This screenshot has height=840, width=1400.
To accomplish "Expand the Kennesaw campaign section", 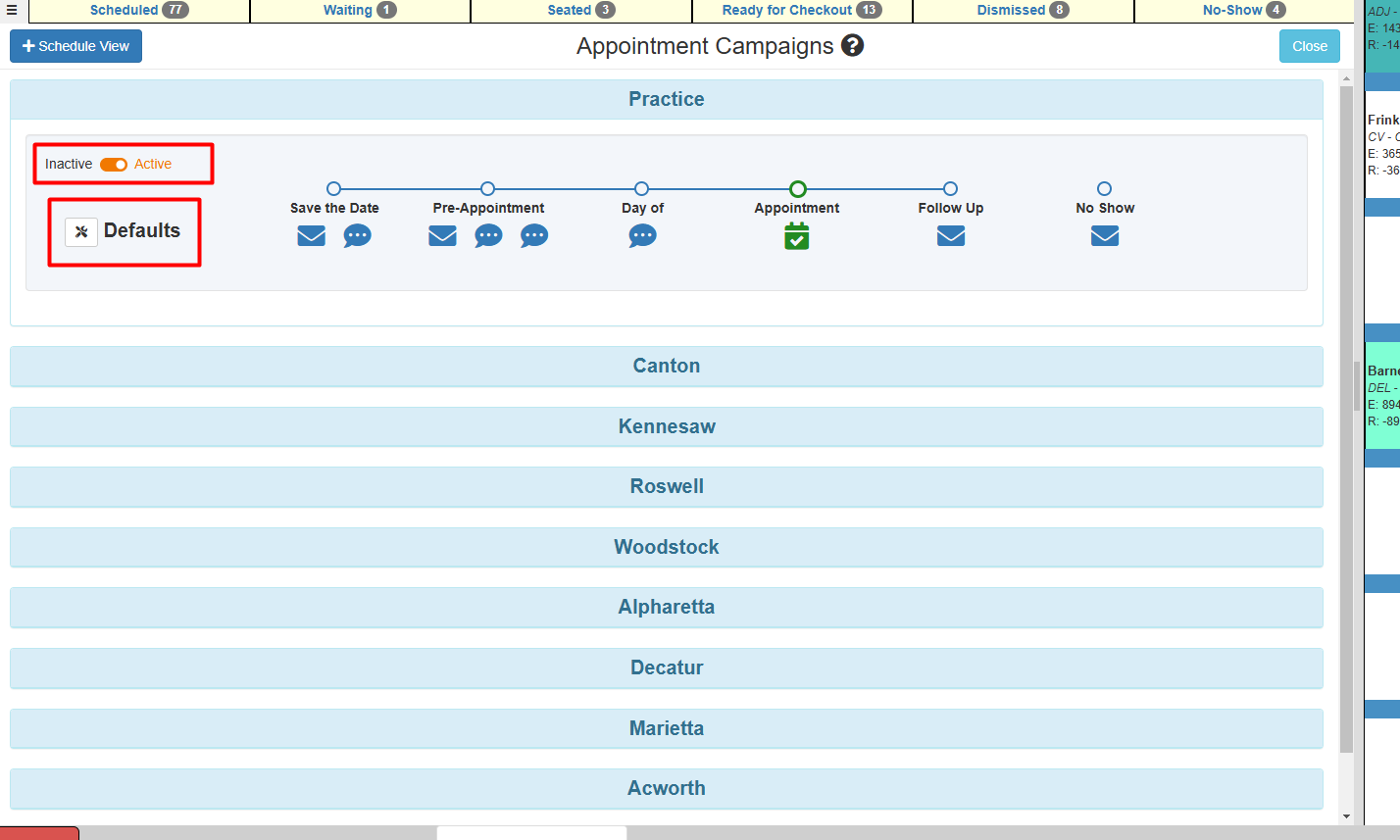I will (x=667, y=426).
